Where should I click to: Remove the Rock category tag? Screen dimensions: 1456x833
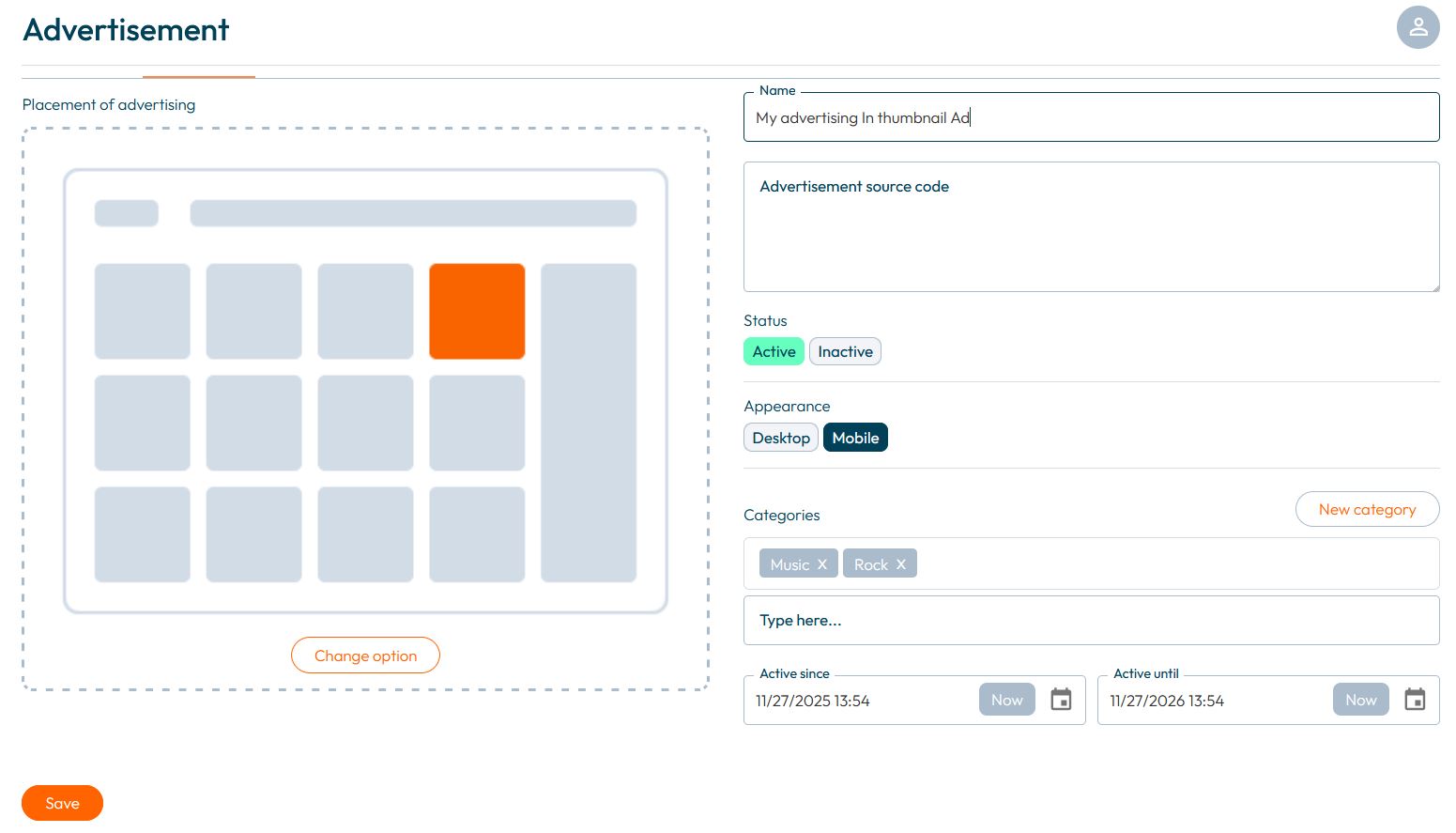(901, 564)
